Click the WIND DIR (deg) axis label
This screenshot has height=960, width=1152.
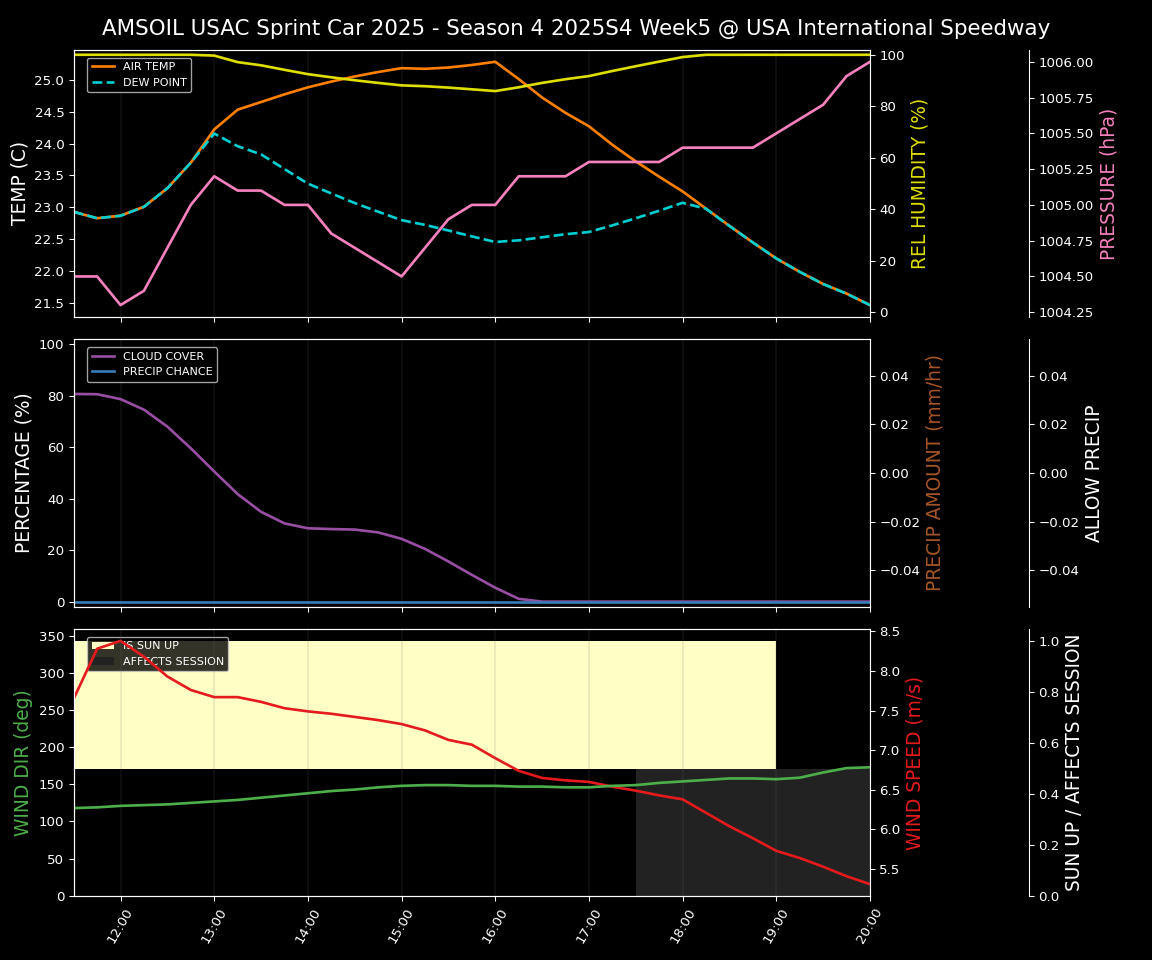click(x=22, y=763)
